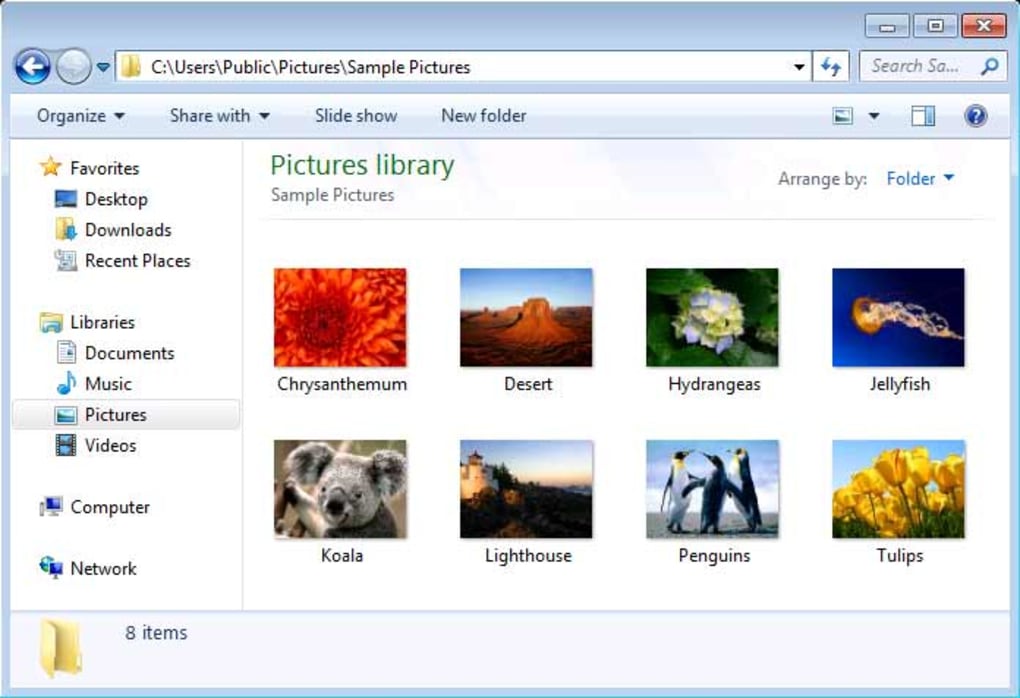Open the Arrange by Folder dropdown
The width and height of the screenshot is (1020, 698).
pos(918,178)
